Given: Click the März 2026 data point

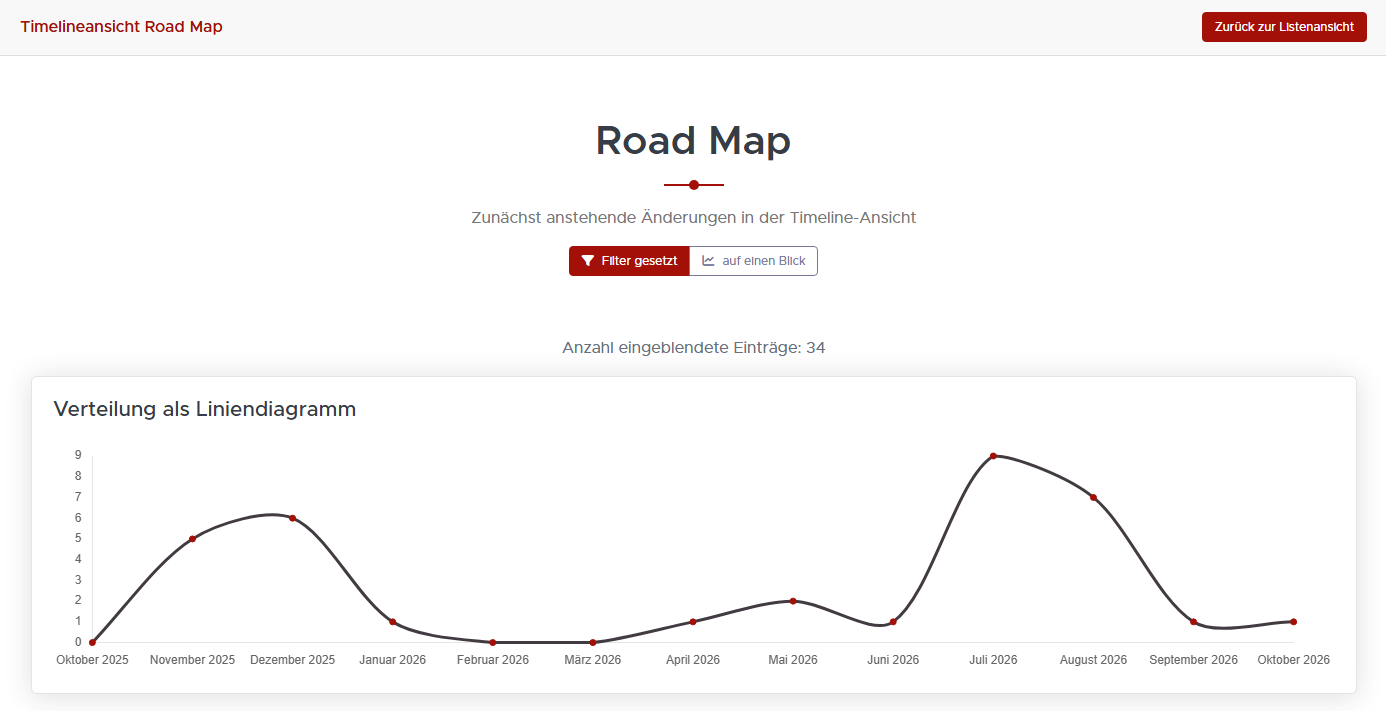Looking at the screenshot, I should point(593,642).
